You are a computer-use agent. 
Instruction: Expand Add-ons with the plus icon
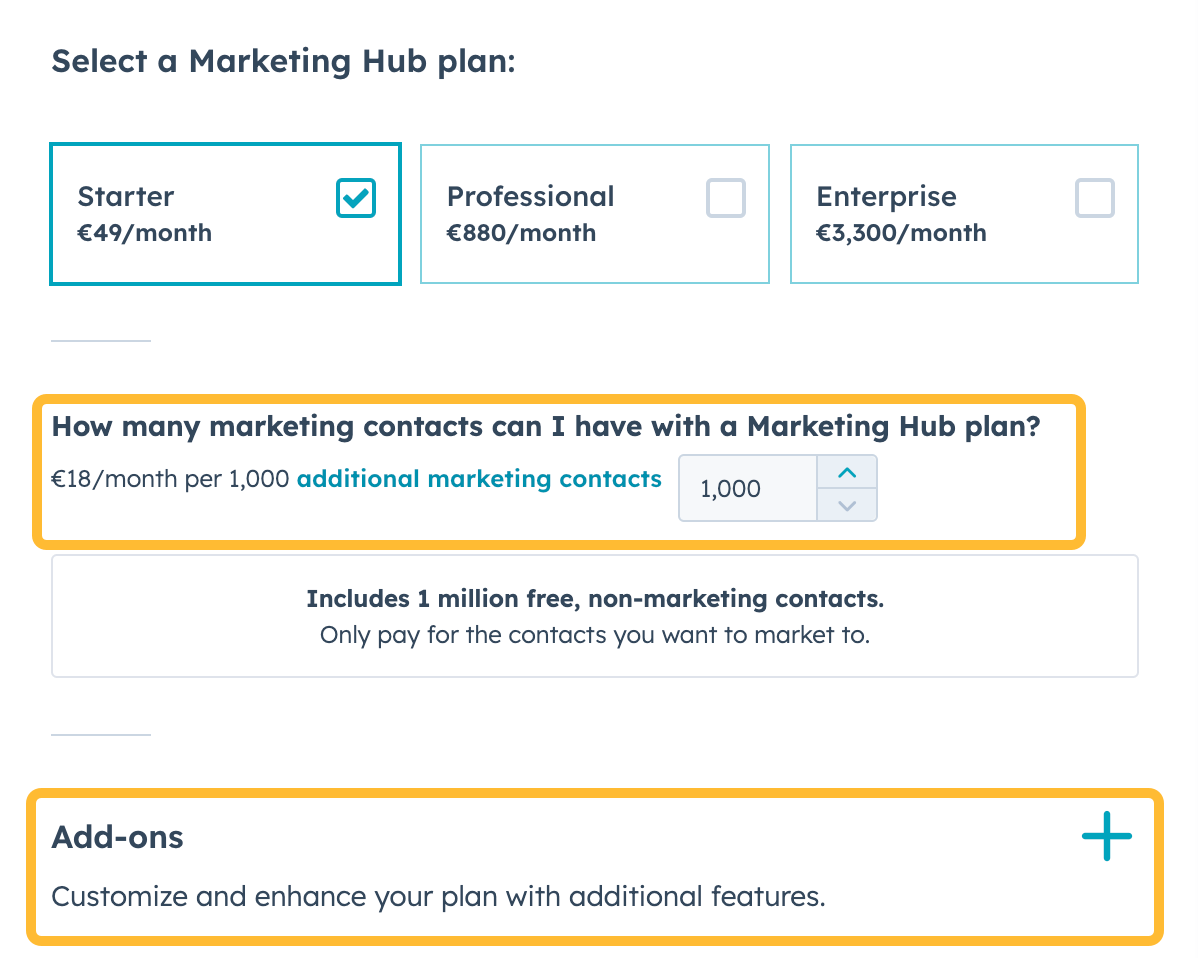point(1106,837)
